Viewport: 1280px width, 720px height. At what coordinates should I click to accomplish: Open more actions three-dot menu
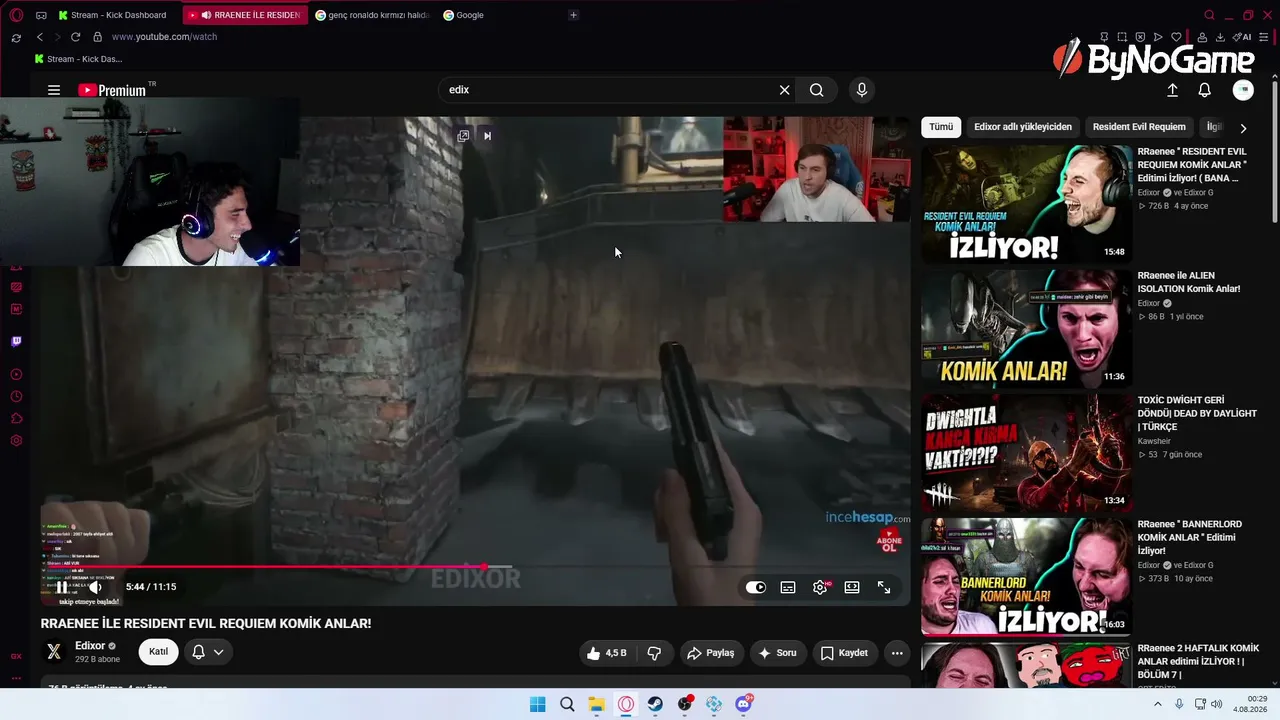(897, 653)
